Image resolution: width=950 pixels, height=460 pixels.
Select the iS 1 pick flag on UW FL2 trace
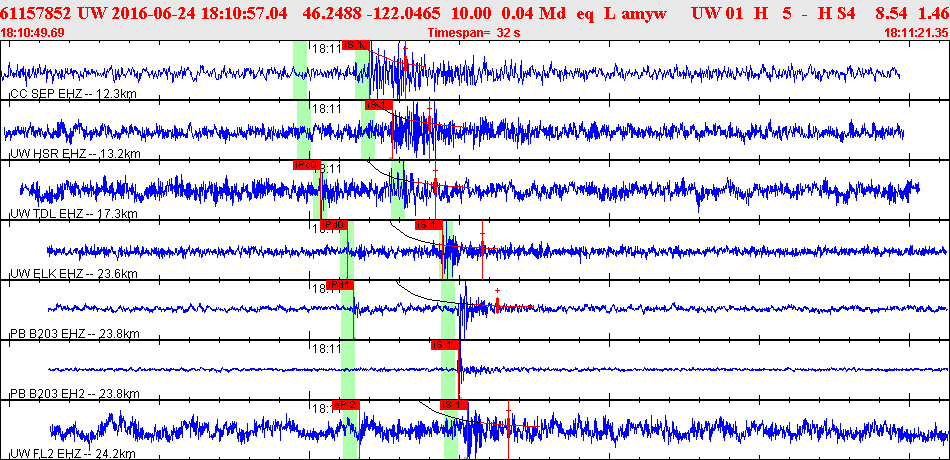tap(454, 405)
